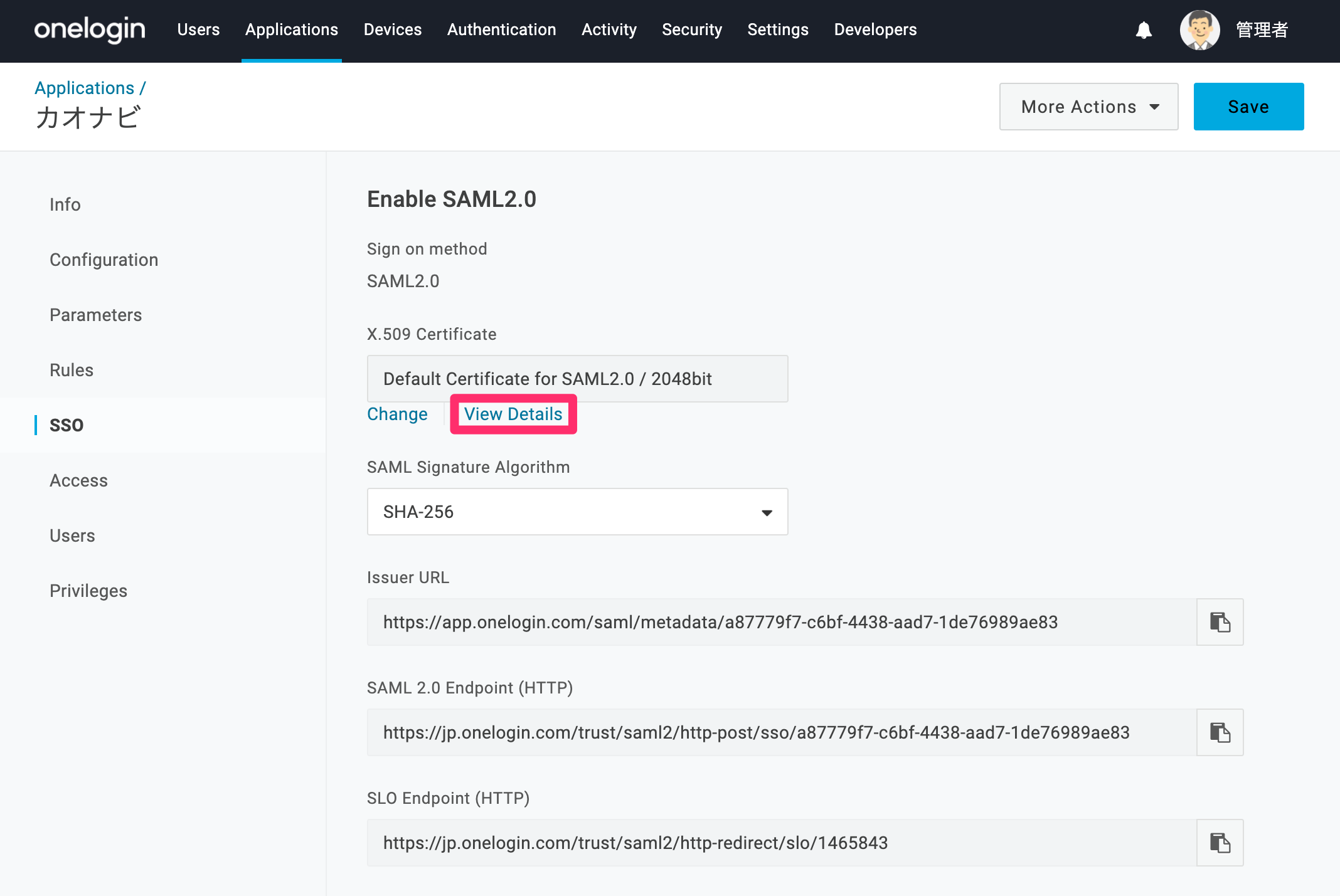Image resolution: width=1340 pixels, height=896 pixels.
Task: Click the administrator avatar picture
Action: (1199, 29)
